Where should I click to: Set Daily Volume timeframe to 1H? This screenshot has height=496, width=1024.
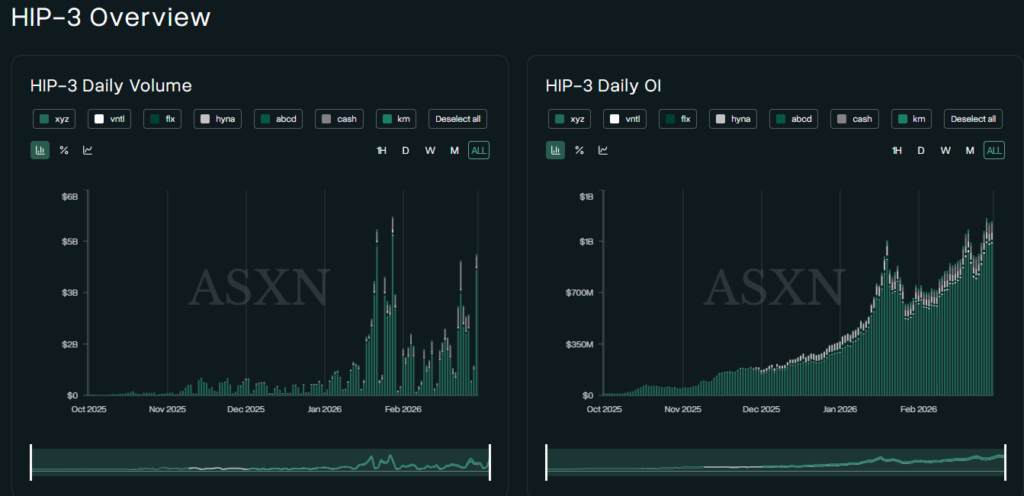click(381, 151)
